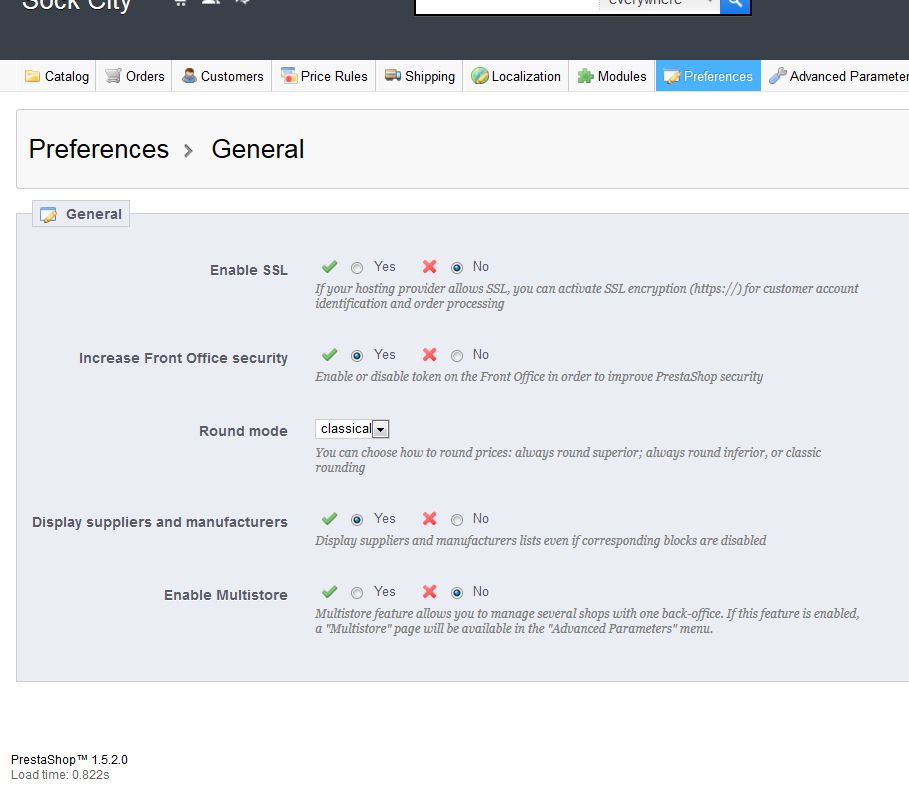
Task: Set Display suppliers and manufacturers to No
Action: (457, 520)
